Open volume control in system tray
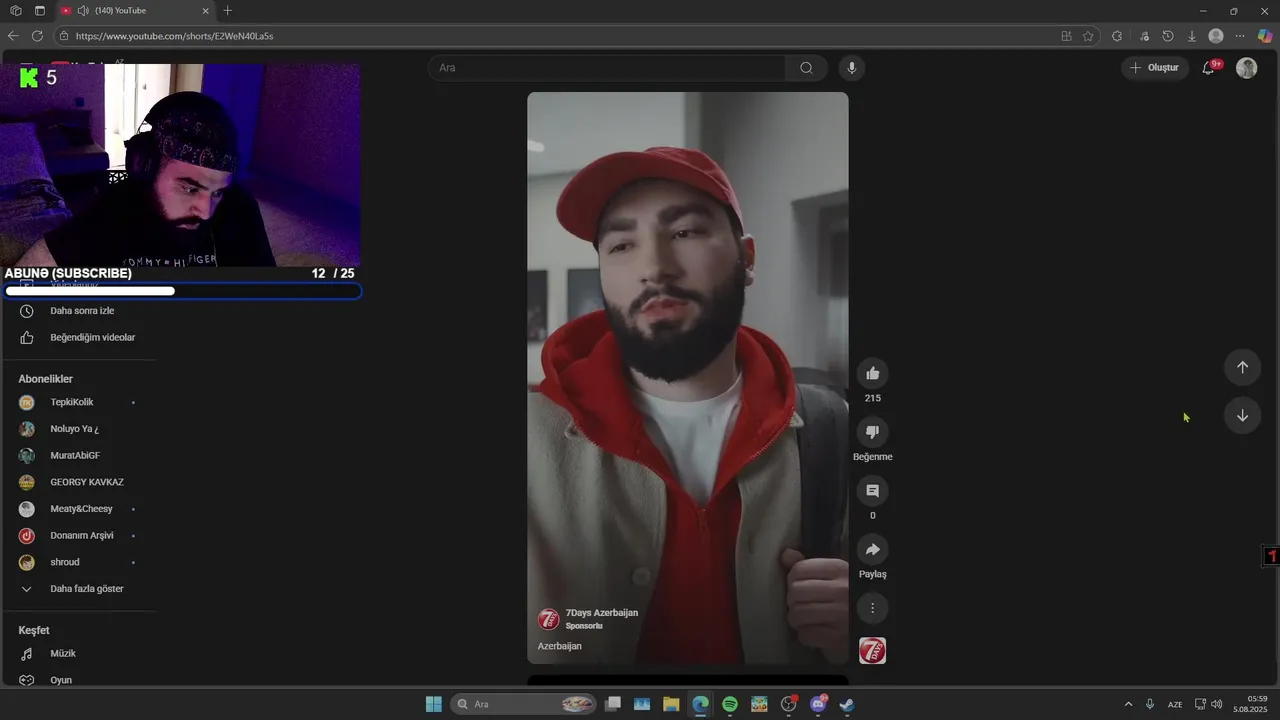1280x720 pixels. click(1216, 704)
